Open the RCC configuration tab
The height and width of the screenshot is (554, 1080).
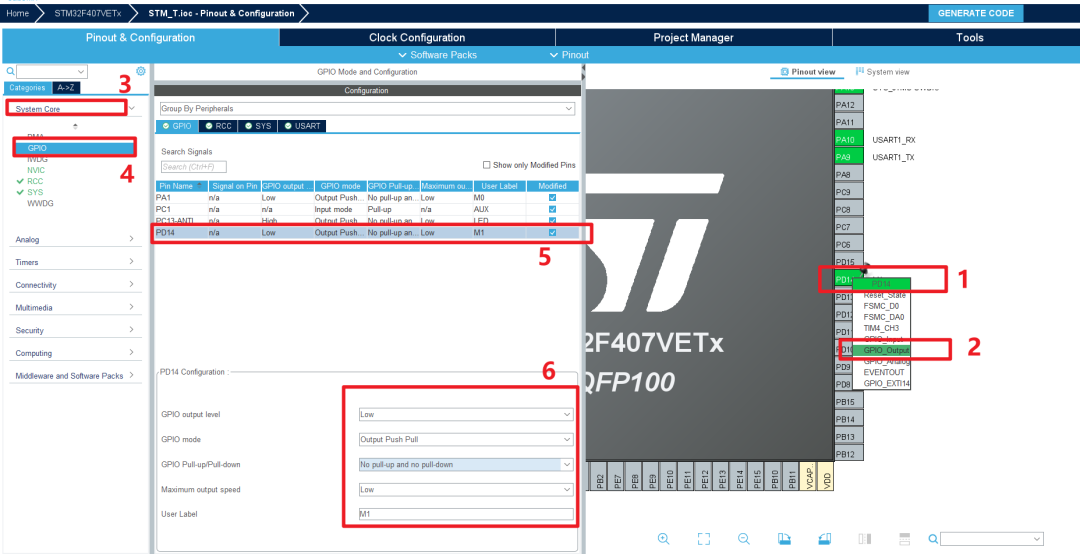click(x=218, y=126)
